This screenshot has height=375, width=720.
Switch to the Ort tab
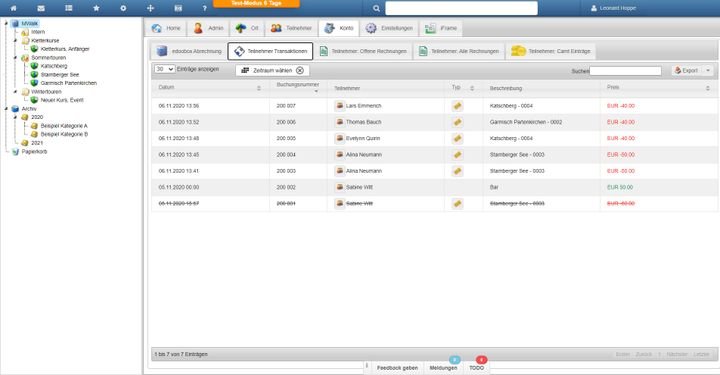pyautogui.click(x=247, y=28)
